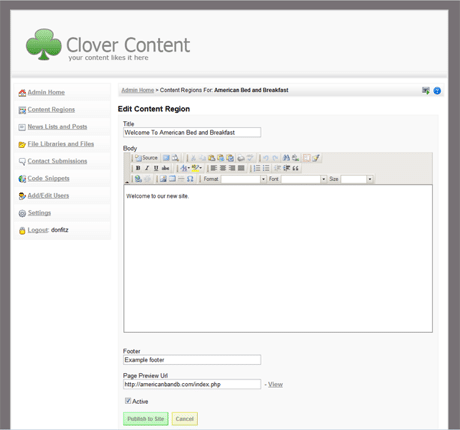Apply blockquote formatting

(295, 168)
